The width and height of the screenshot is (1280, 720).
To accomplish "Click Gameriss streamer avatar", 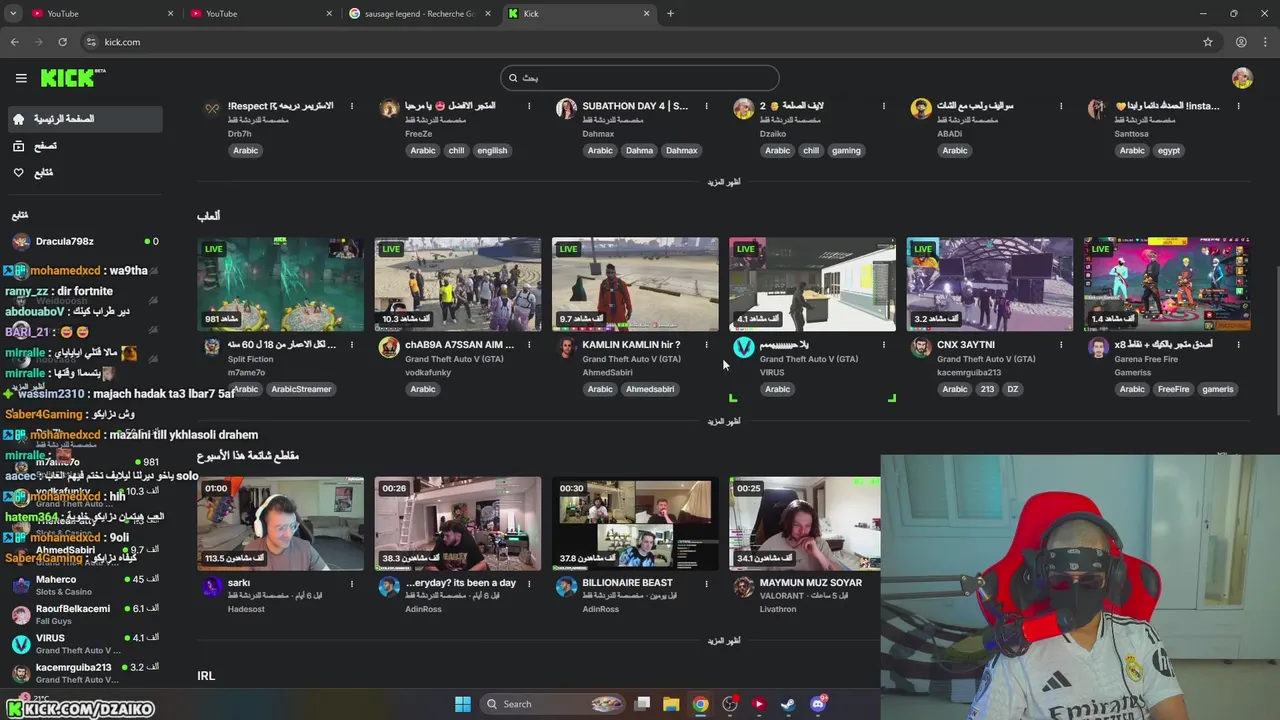I will tap(1098, 347).
